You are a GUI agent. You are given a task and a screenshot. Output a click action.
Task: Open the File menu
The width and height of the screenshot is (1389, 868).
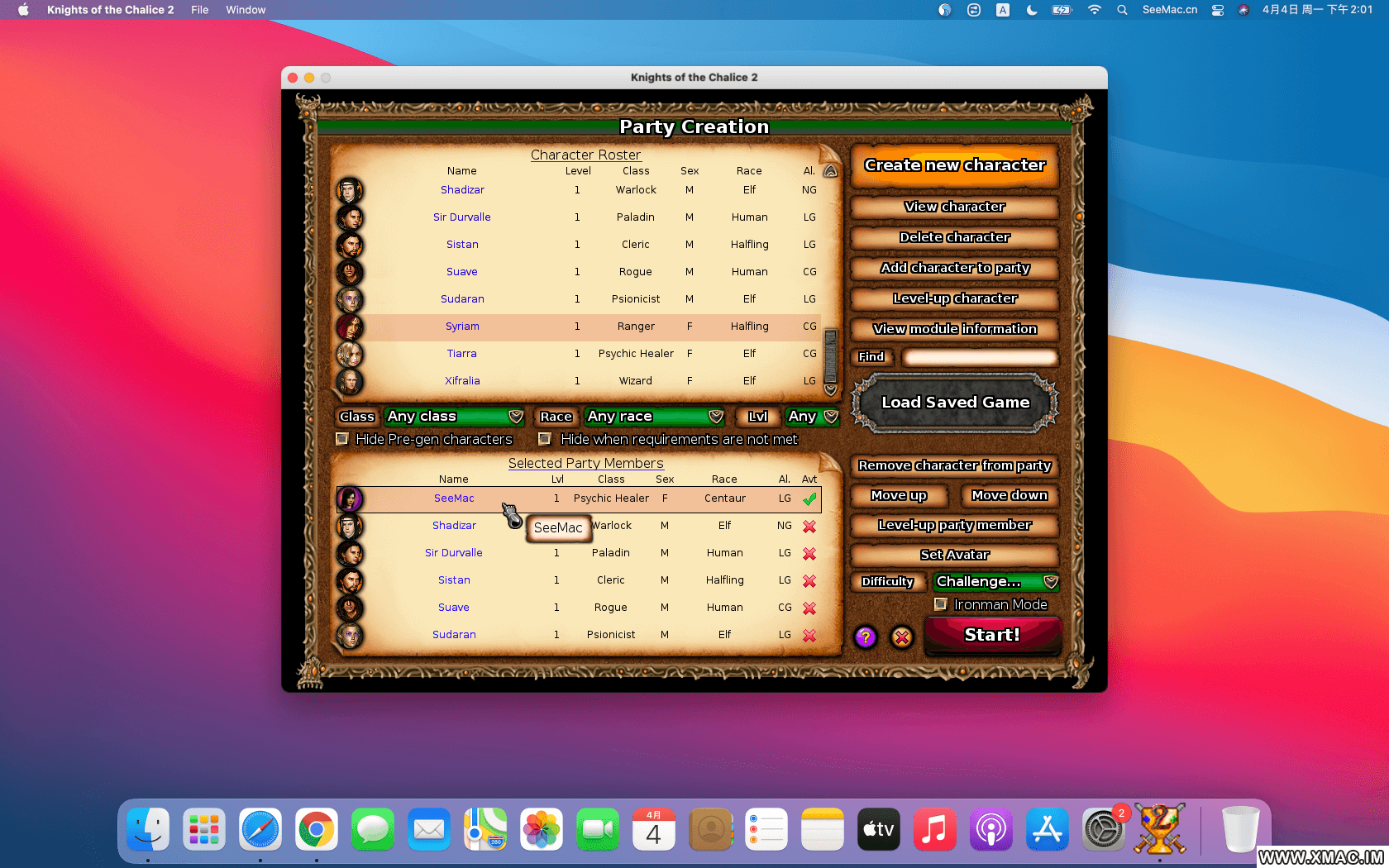tap(199, 10)
